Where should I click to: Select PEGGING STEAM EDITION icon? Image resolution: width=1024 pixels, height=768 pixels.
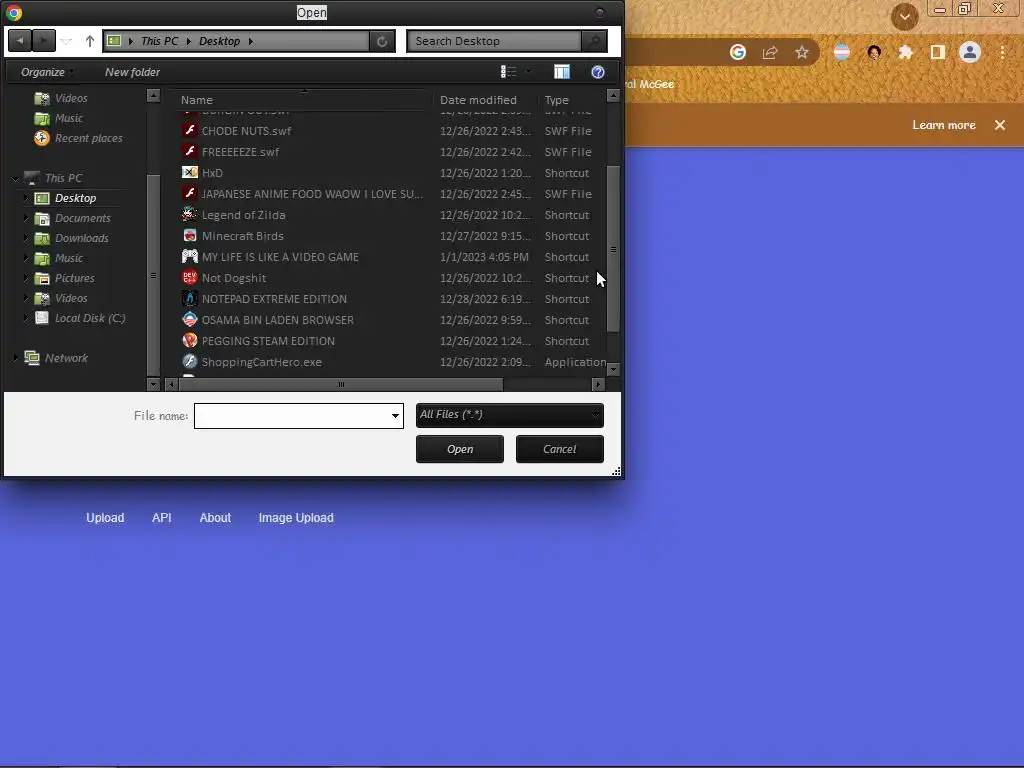click(189, 340)
